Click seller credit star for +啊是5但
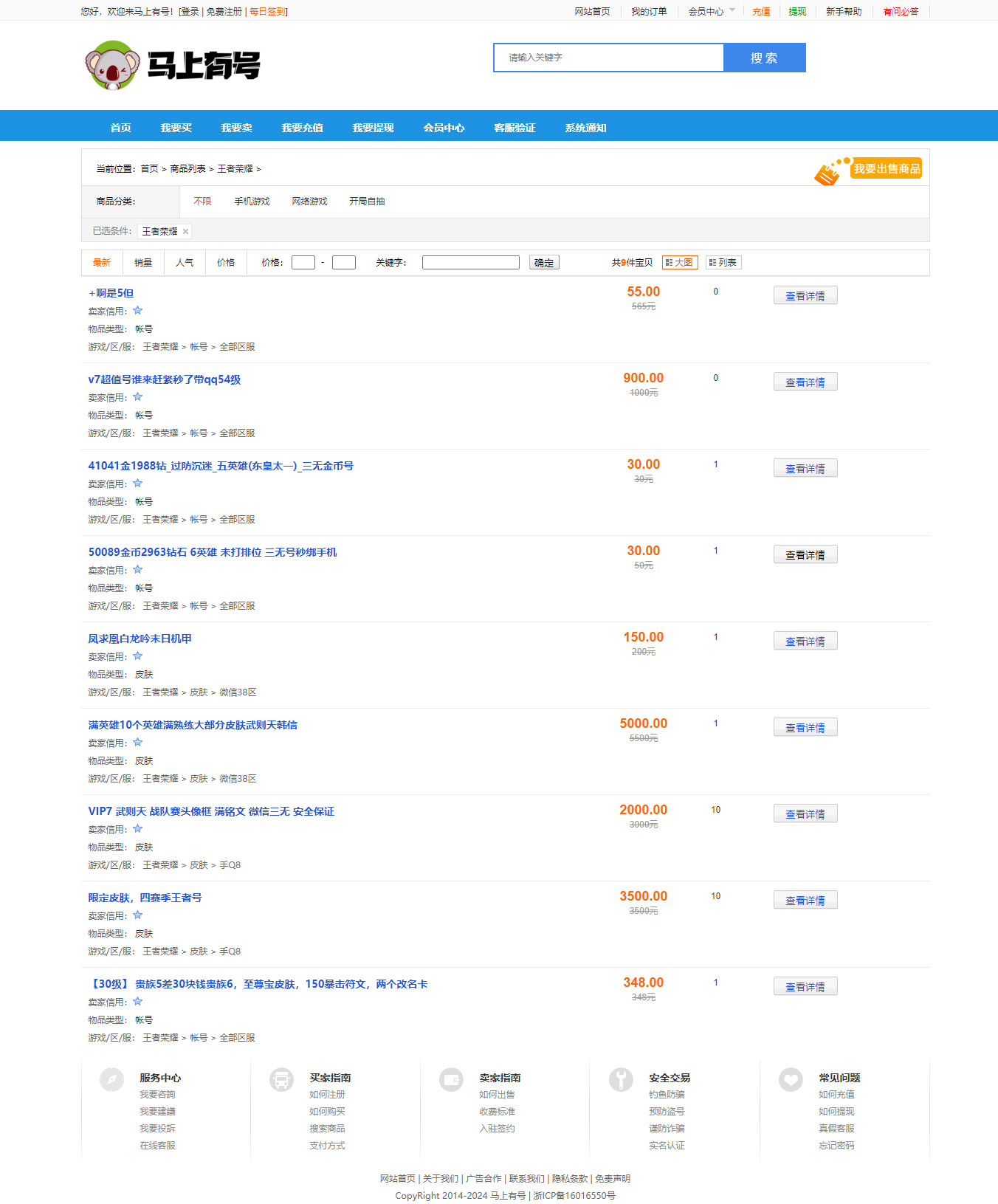Image resolution: width=998 pixels, height=1204 pixels. [x=137, y=311]
